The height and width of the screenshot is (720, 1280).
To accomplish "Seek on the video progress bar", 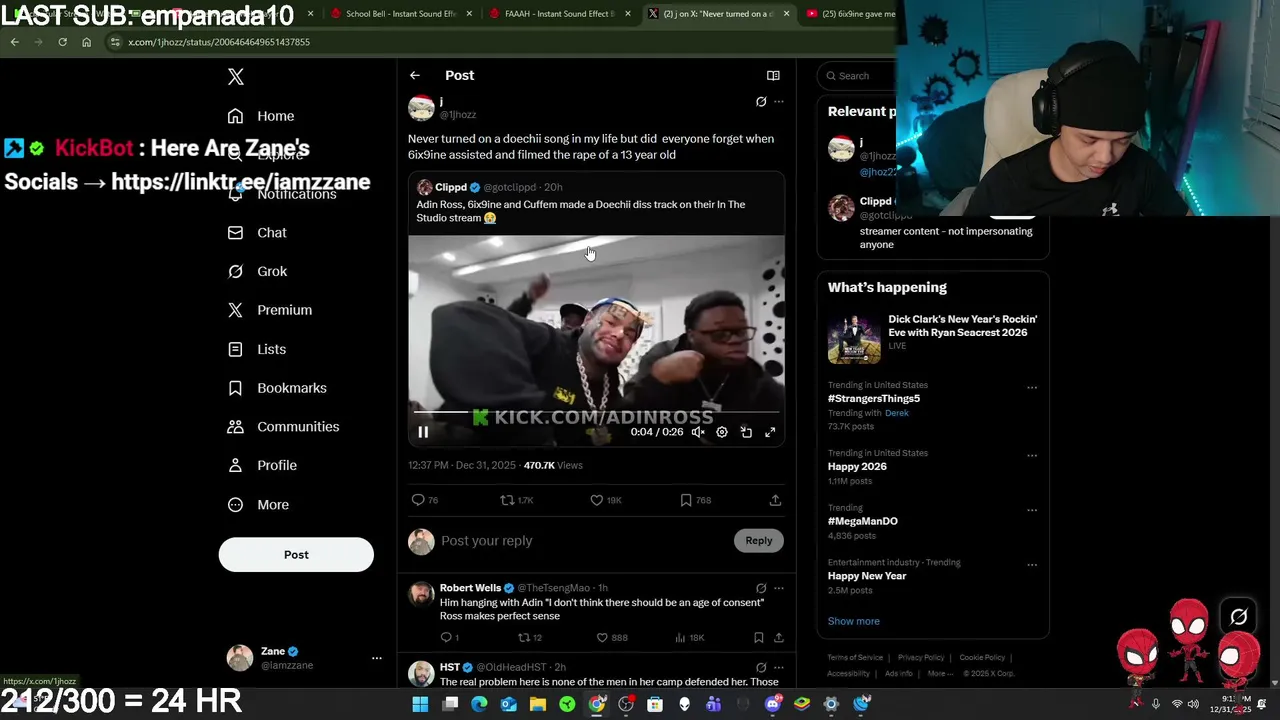I will coord(596,412).
